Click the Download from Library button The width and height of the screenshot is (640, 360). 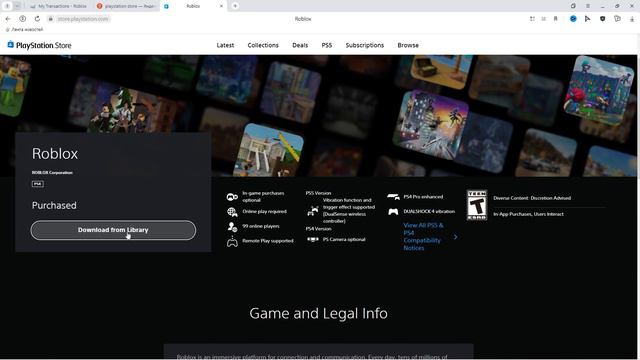coord(113,230)
